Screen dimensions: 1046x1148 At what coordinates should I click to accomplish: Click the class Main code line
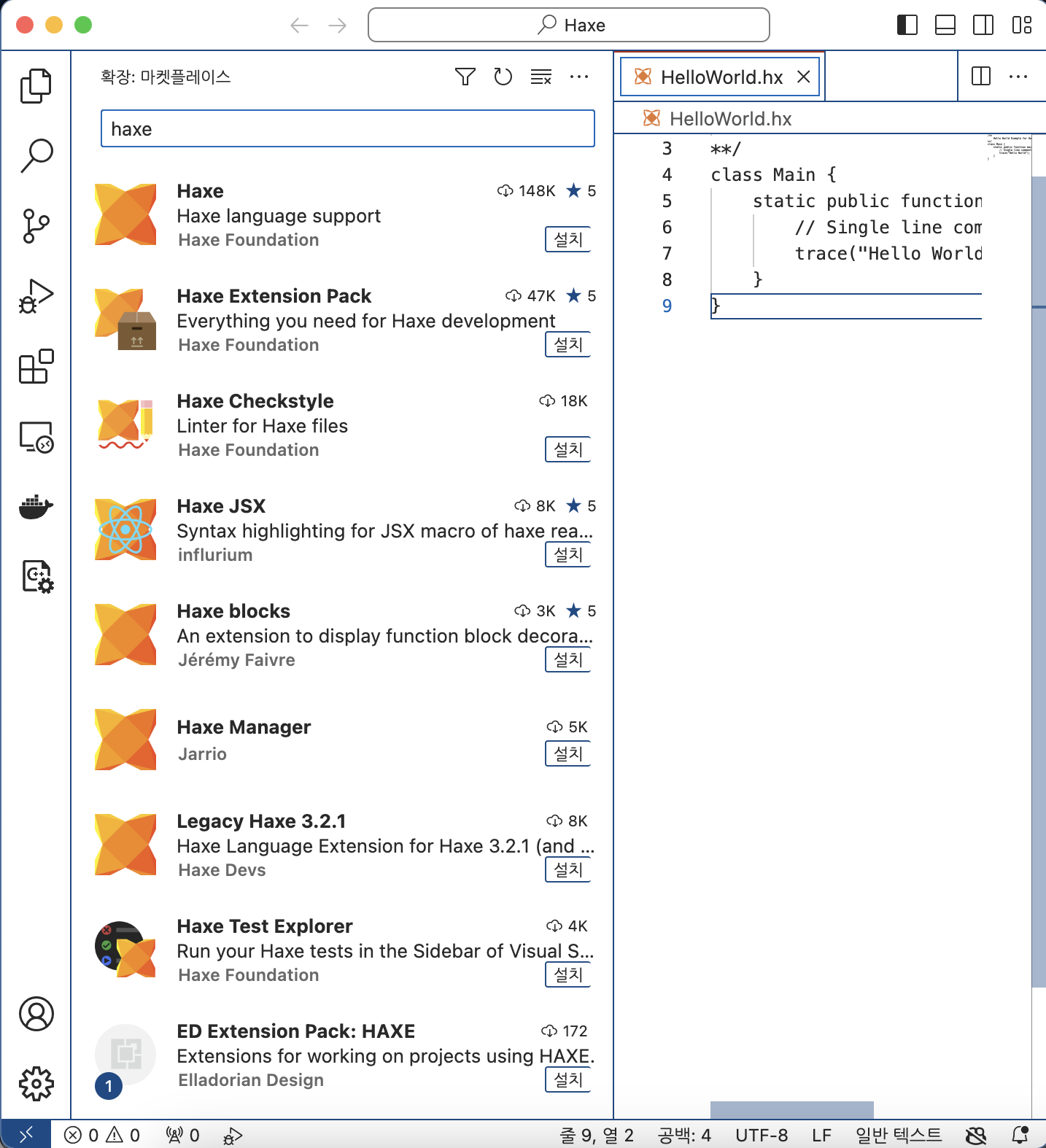pyautogui.click(x=773, y=174)
